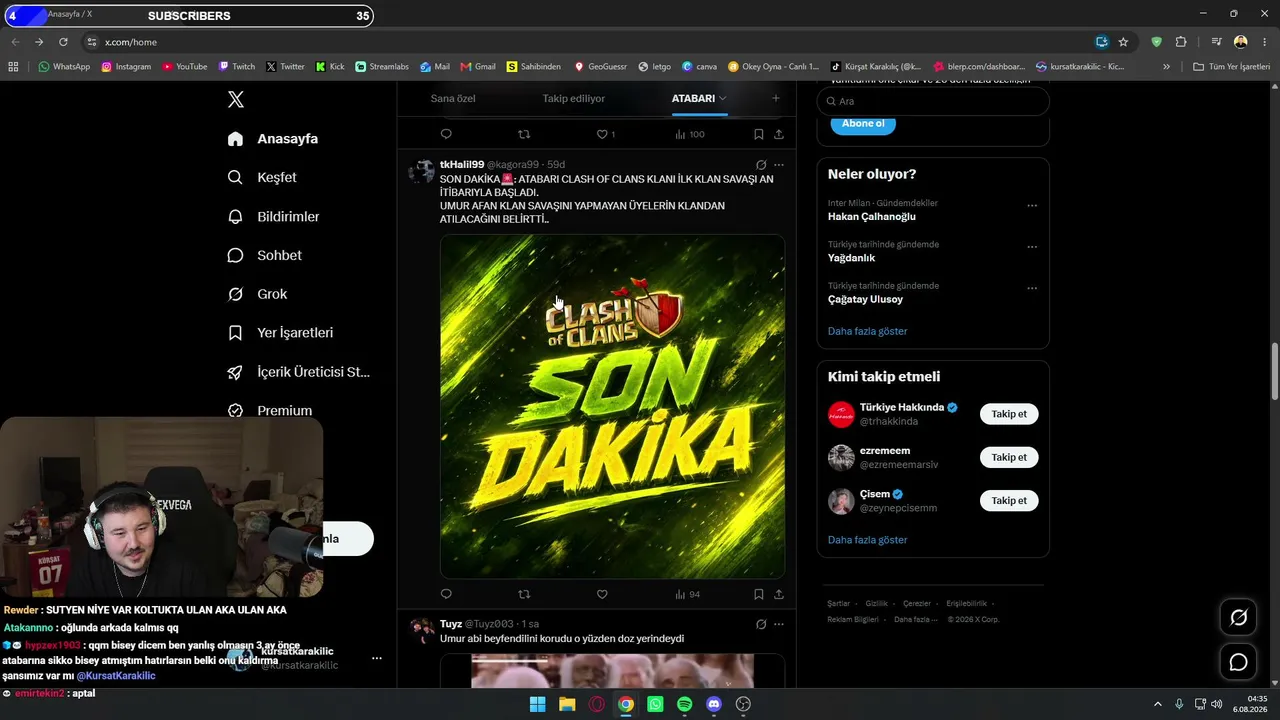The height and width of the screenshot is (720, 1280).
Task: Show hidden bookmarks overflow chevron
Action: click(1166, 67)
